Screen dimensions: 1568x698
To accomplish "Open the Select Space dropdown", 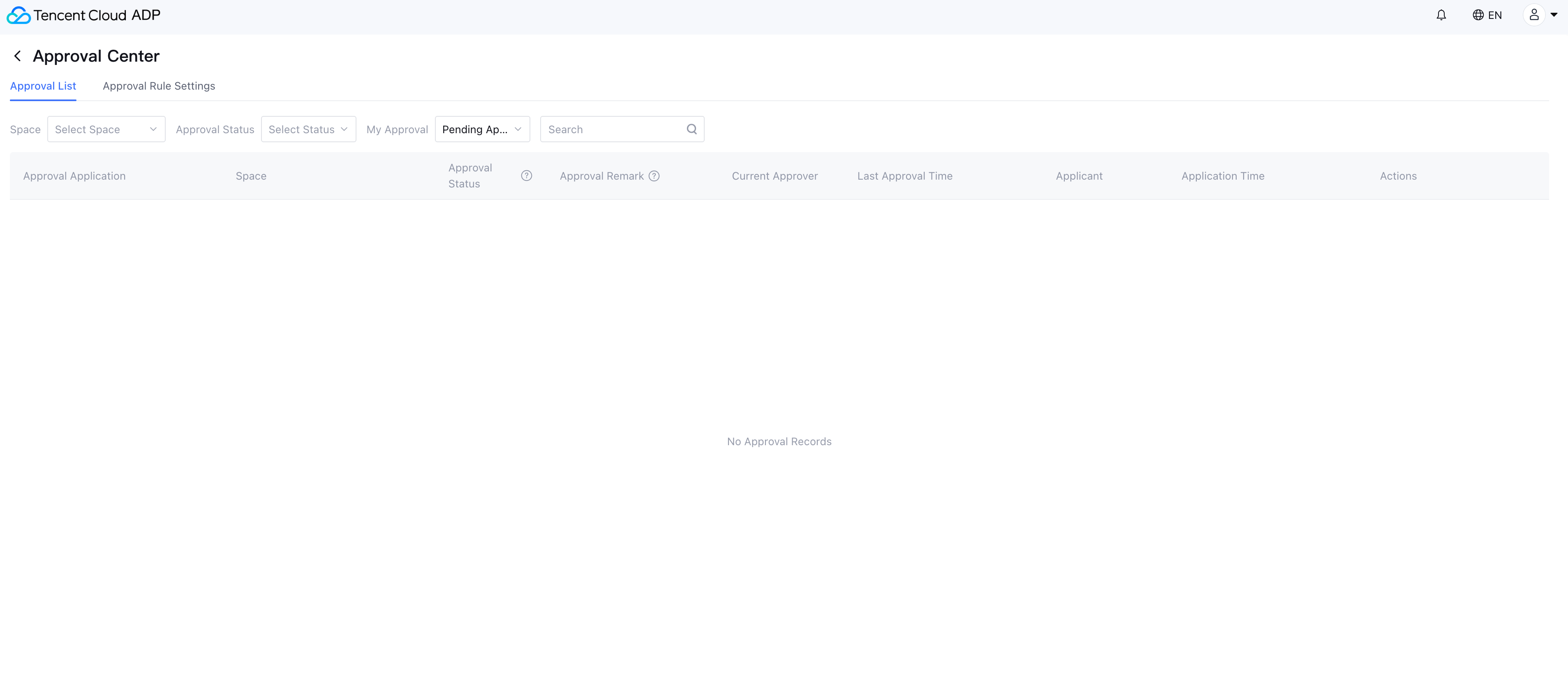I will click(x=106, y=129).
